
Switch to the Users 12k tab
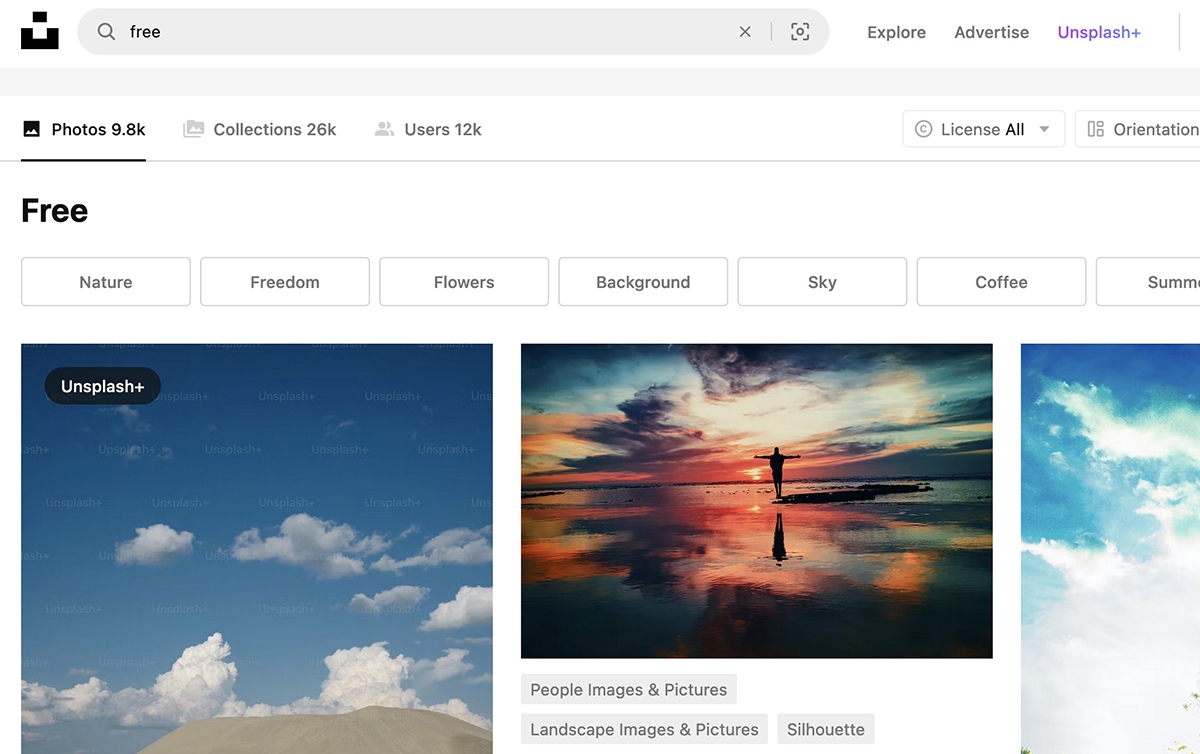pyautogui.click(x=428, y=129)
